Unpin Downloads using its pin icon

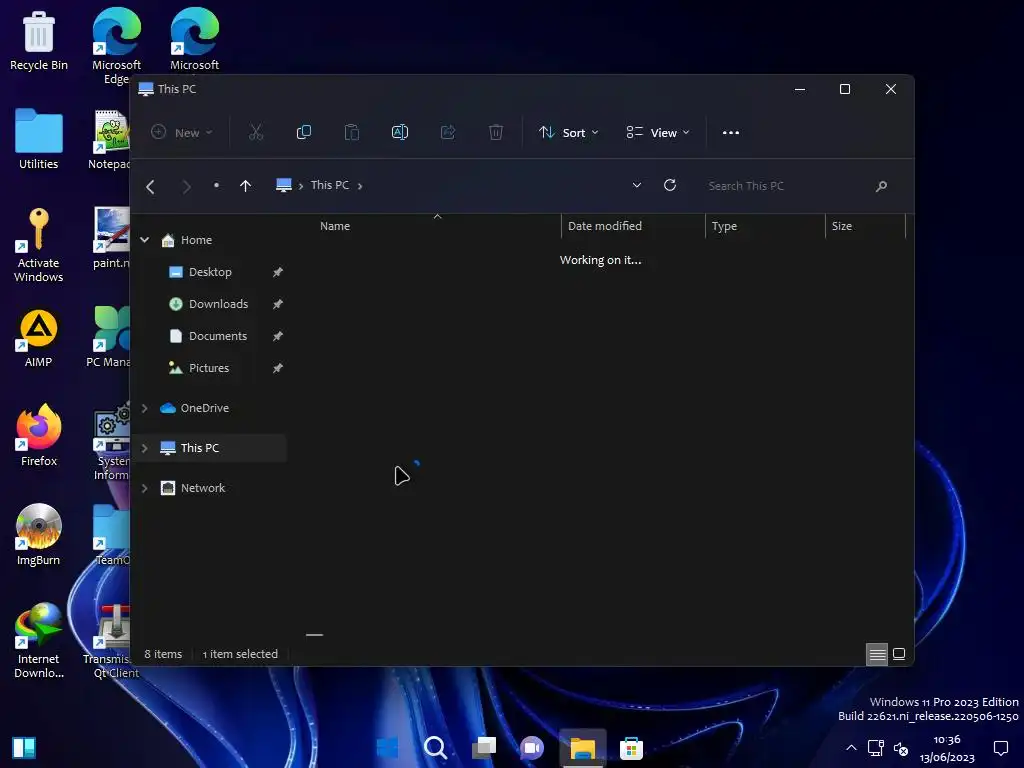(x=278, y=304)
